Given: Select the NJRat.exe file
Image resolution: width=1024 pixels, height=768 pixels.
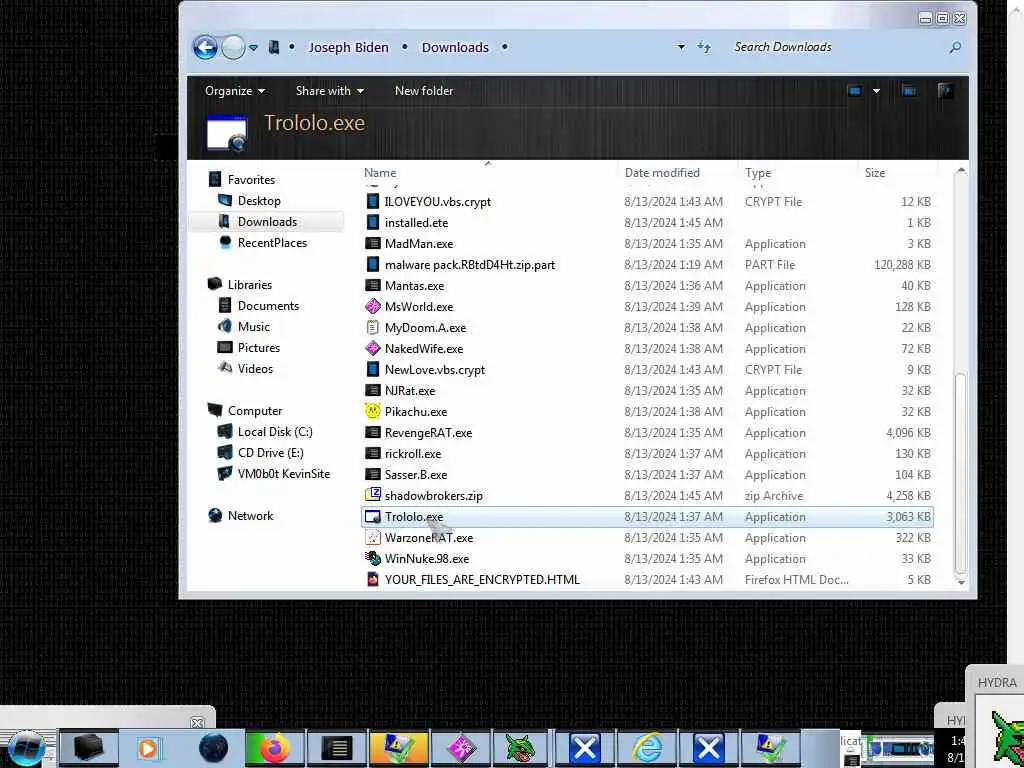Looking at the screenshot, I should click(x=409, y=391).
